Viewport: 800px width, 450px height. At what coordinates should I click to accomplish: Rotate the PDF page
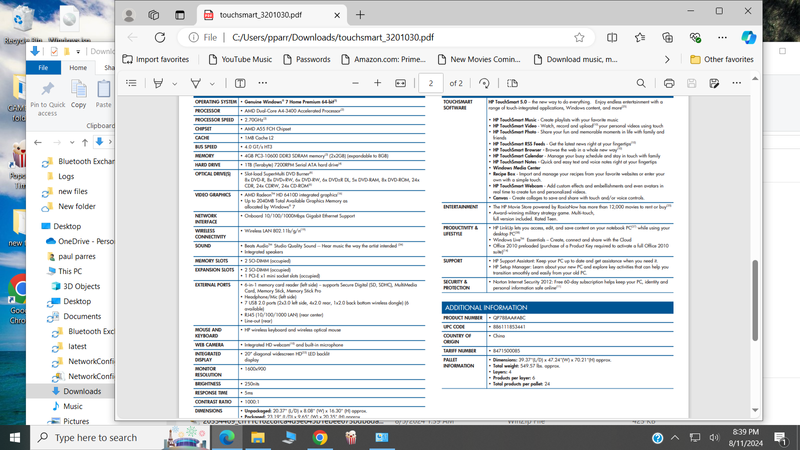(484, 83)
